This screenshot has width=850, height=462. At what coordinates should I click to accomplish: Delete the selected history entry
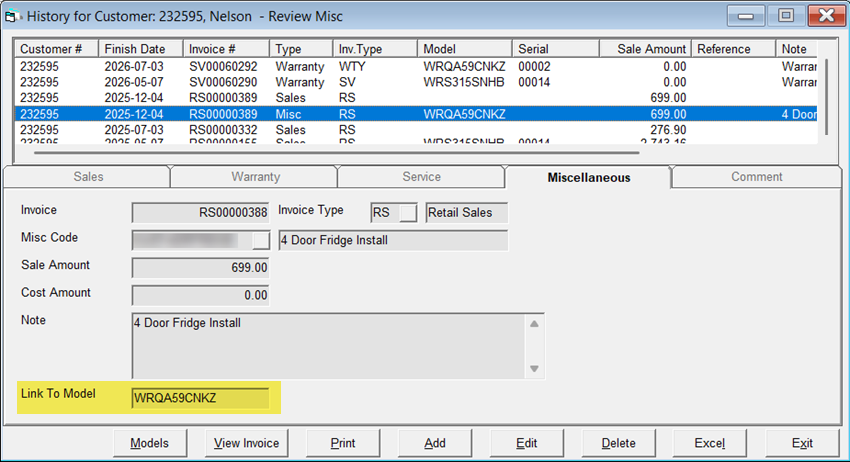click(618, 443)
